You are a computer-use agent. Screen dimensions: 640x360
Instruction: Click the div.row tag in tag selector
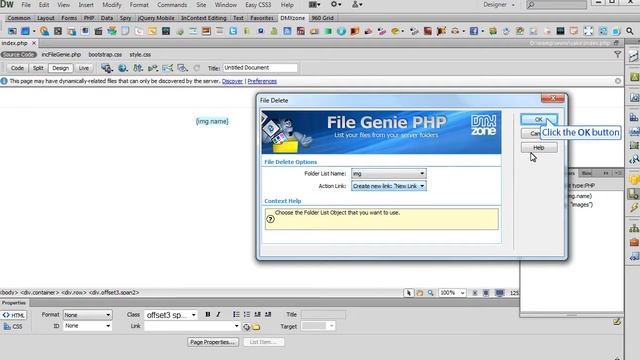click(x=74, y=293)
